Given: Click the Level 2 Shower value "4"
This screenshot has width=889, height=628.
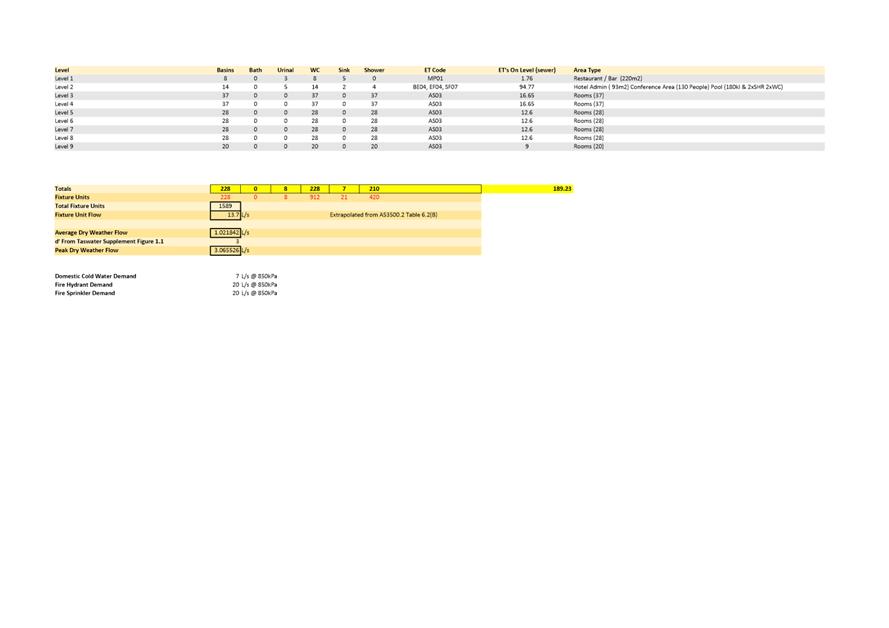Looking at the screenshot, I should [374, 87].
